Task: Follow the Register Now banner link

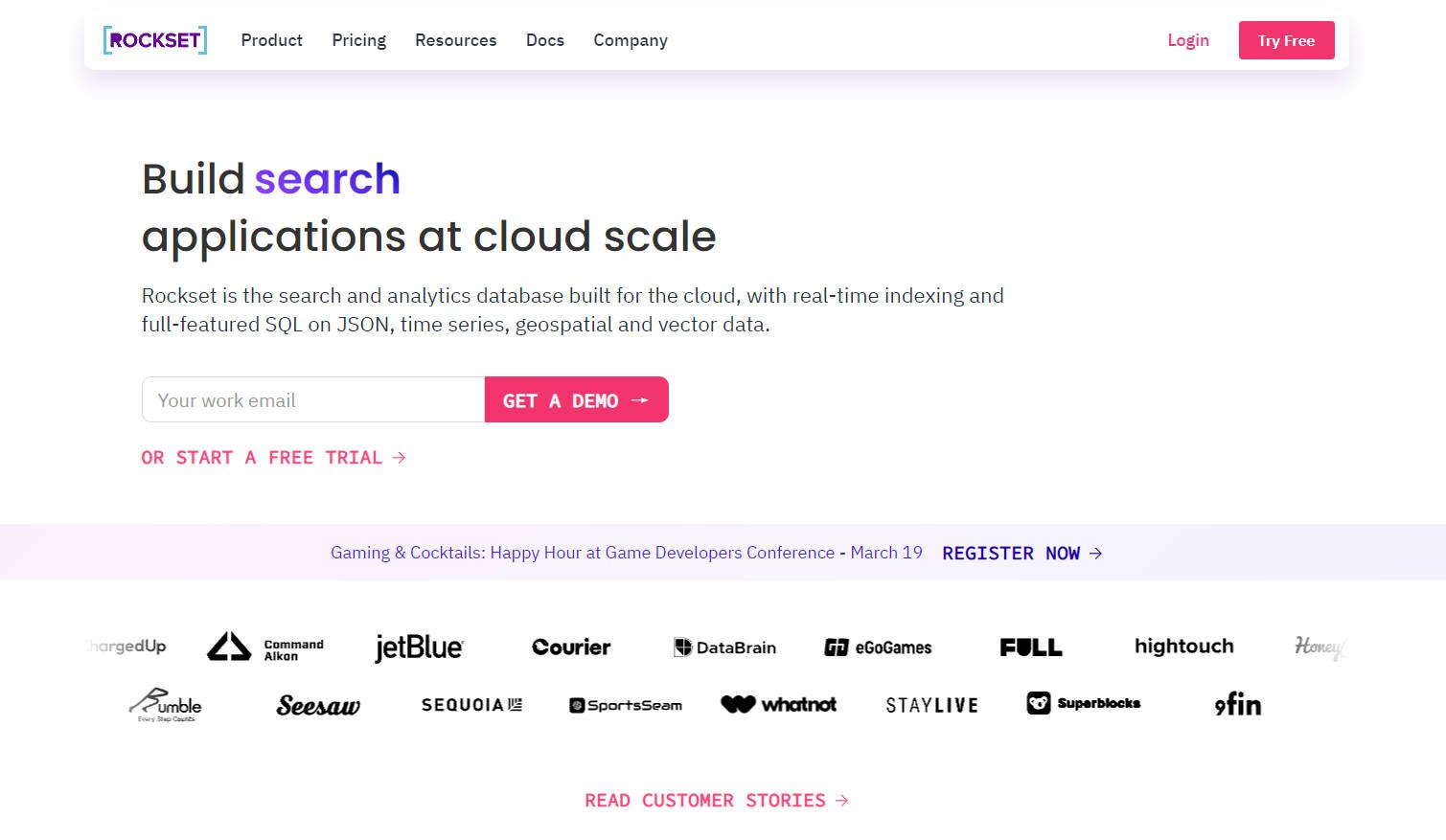Action: pyautogui.click(x=1021, y=554)
